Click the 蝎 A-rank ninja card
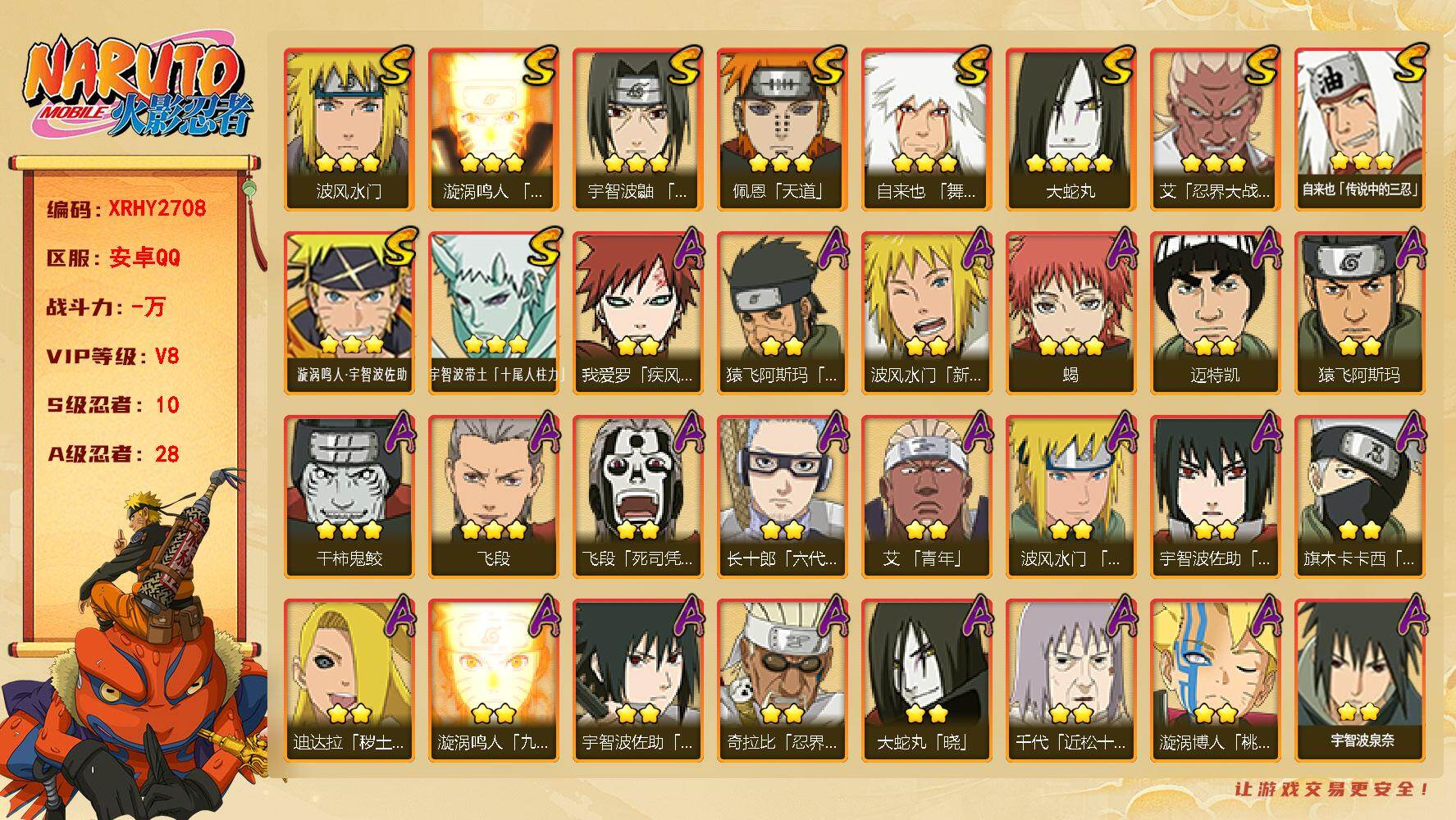This screenshot has height=820, width=1456. point(1071,313)
